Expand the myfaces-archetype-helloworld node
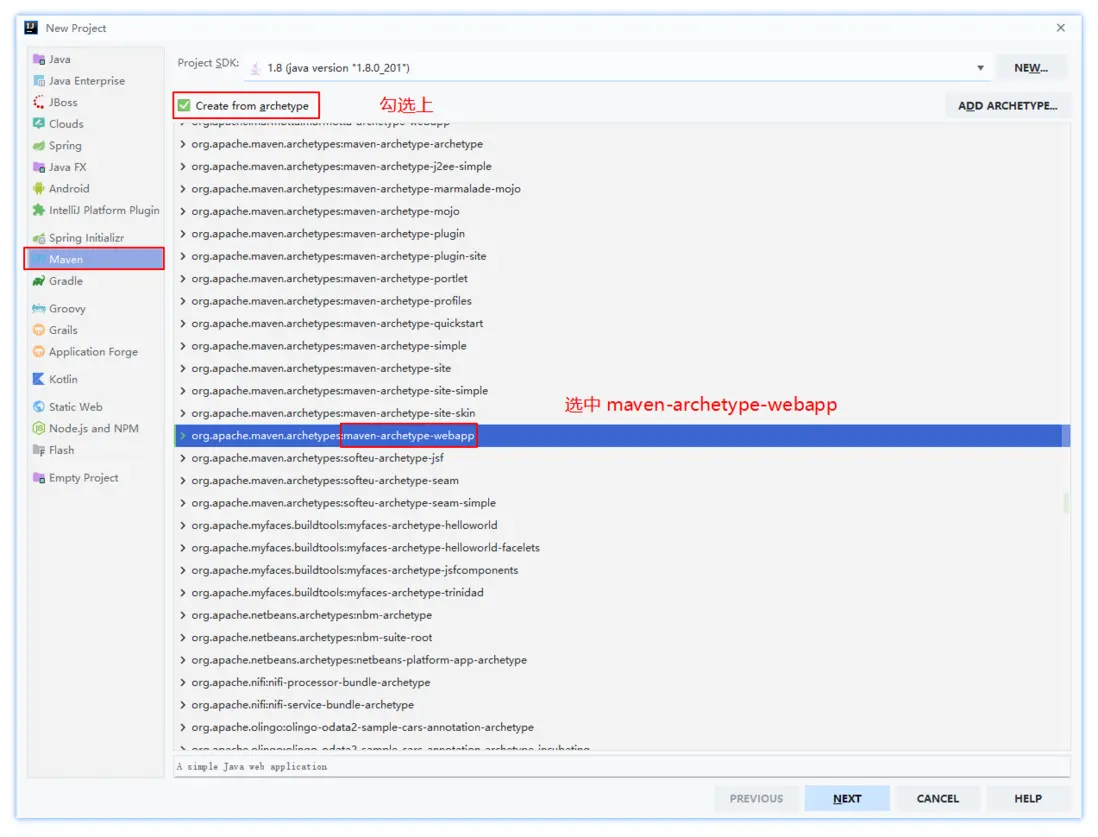This screenshot has width=1098, height=837. click(183, 525)
